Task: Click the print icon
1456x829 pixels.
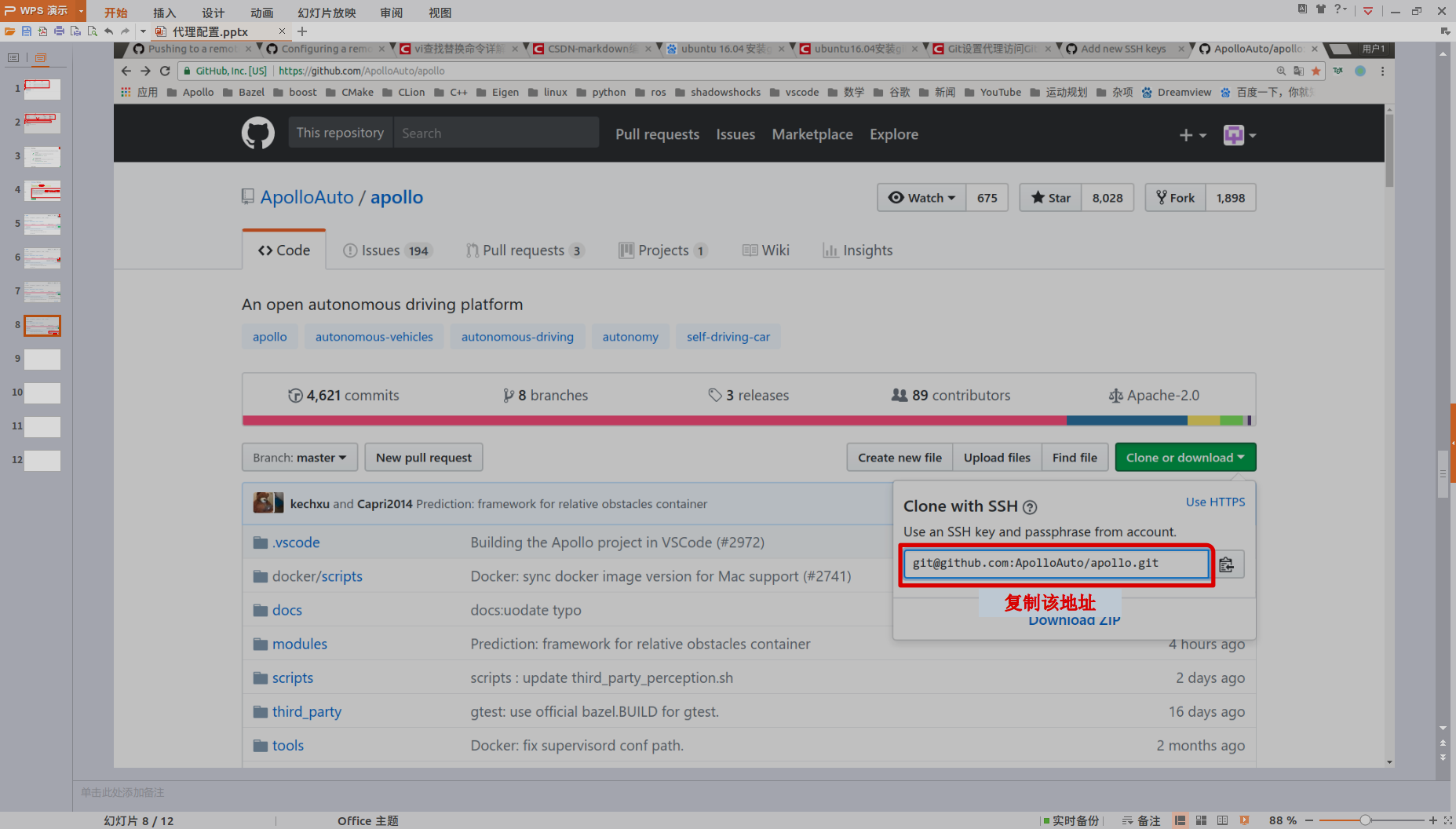Action: [x=59, y=31]
